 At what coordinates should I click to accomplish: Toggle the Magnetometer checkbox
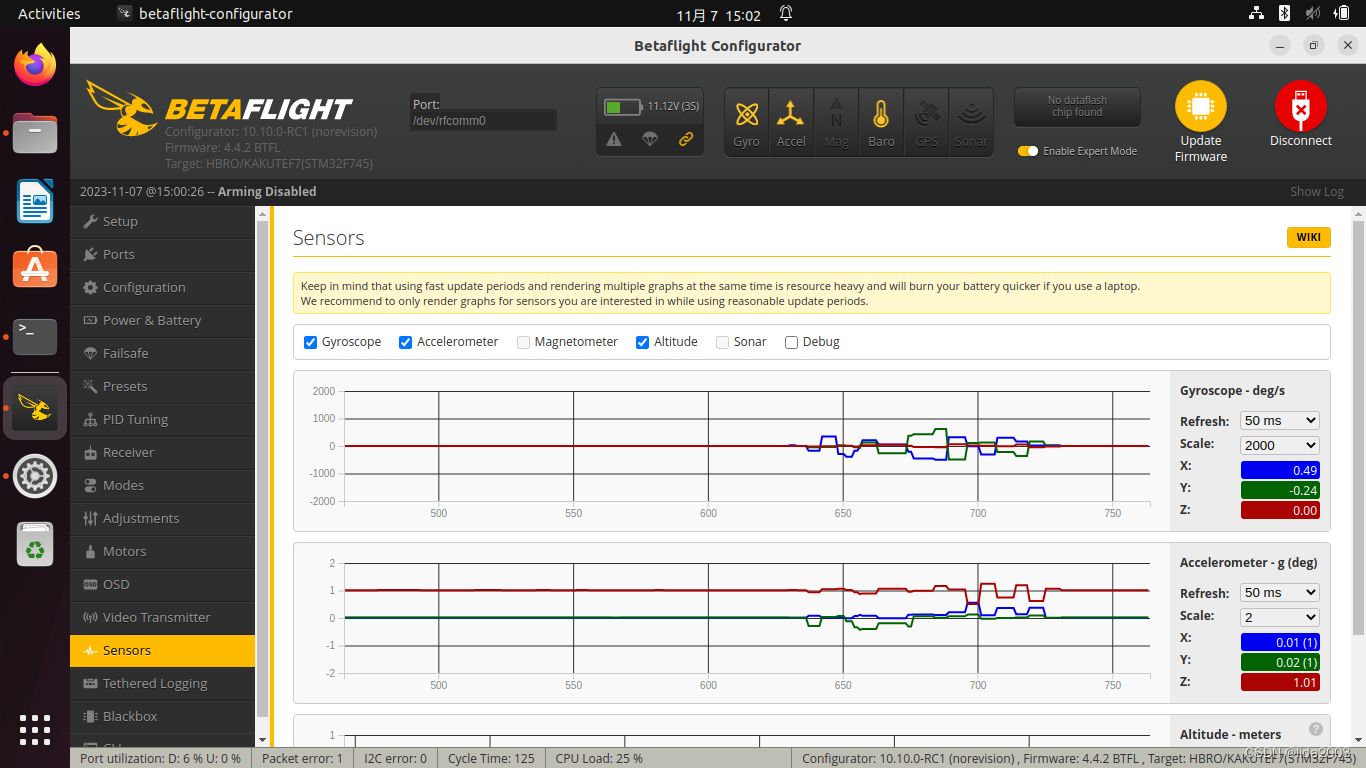pyautogui.click(x=524, y=342)
